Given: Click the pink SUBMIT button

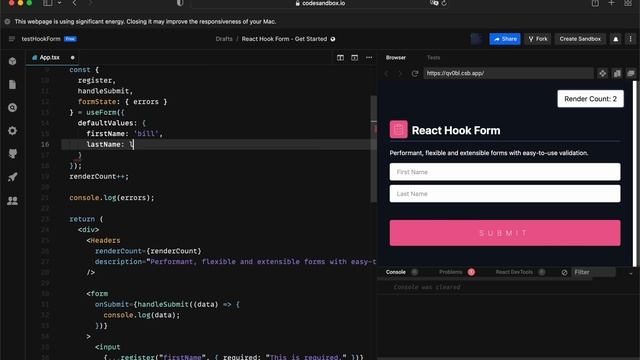Looking at the screenshot, I should coord(505,233).
